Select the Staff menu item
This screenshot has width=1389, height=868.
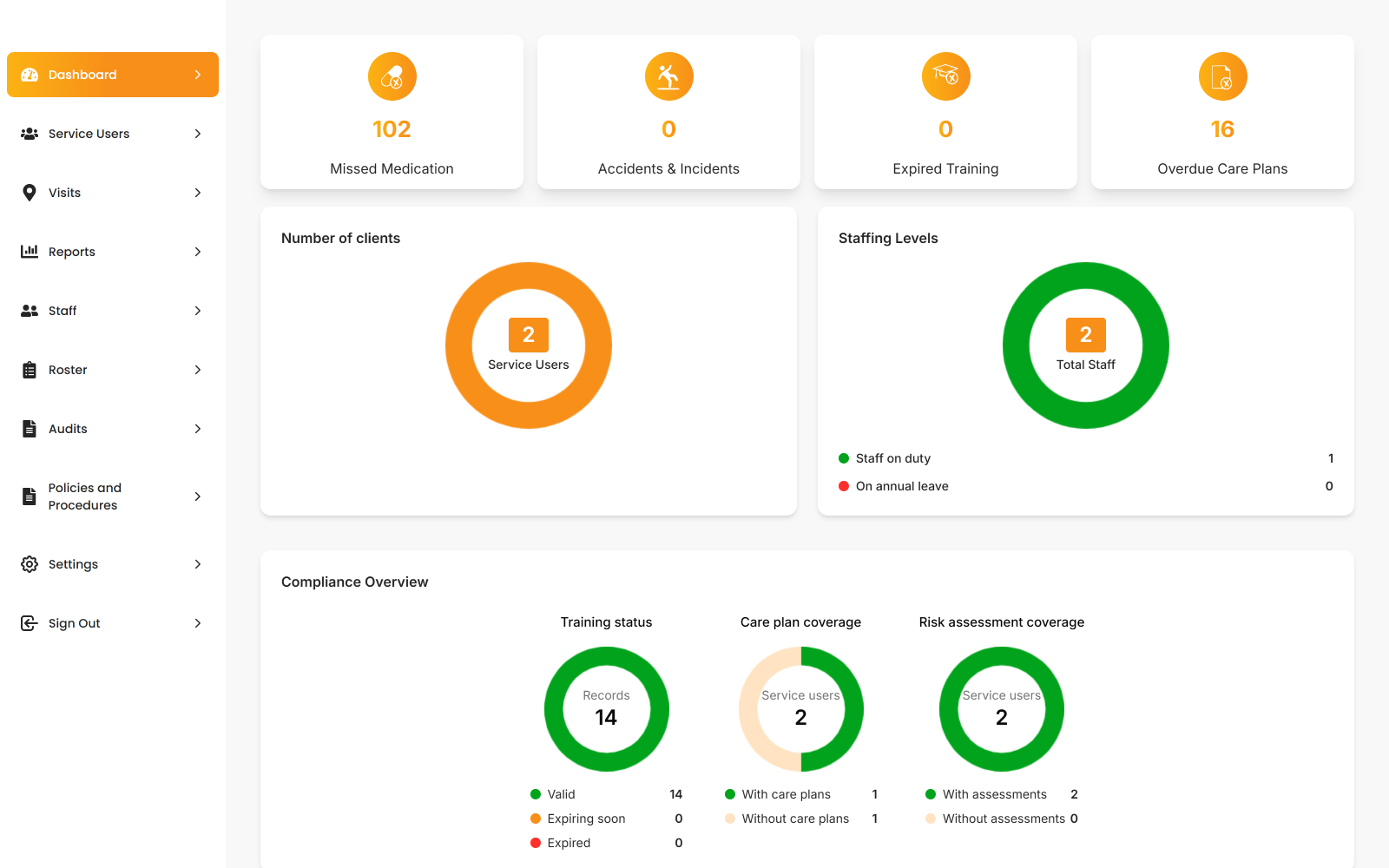click(63, 310)
